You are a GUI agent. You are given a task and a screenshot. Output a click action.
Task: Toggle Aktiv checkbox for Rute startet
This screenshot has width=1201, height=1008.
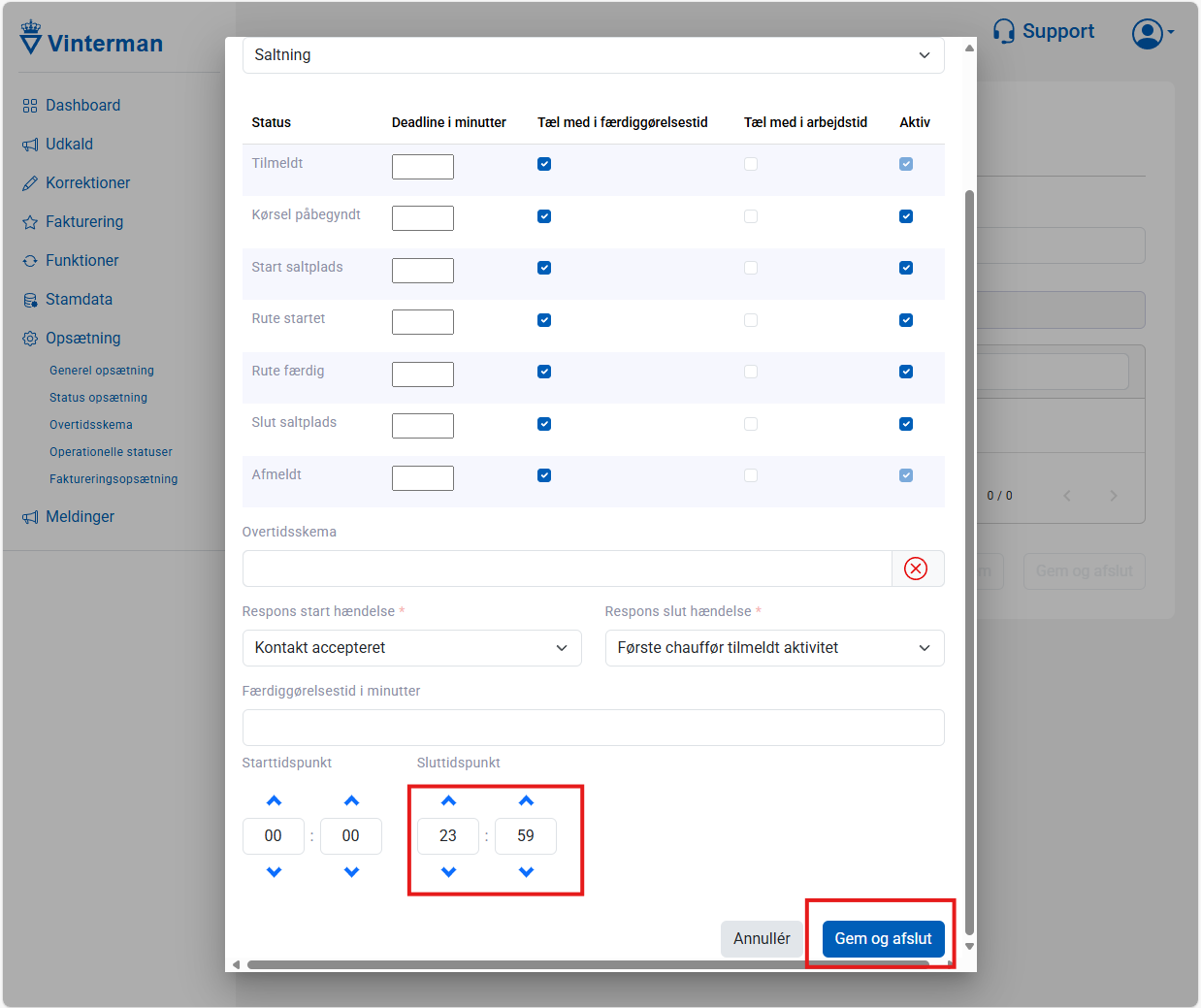pyautogui.click(x=906, y=320)
